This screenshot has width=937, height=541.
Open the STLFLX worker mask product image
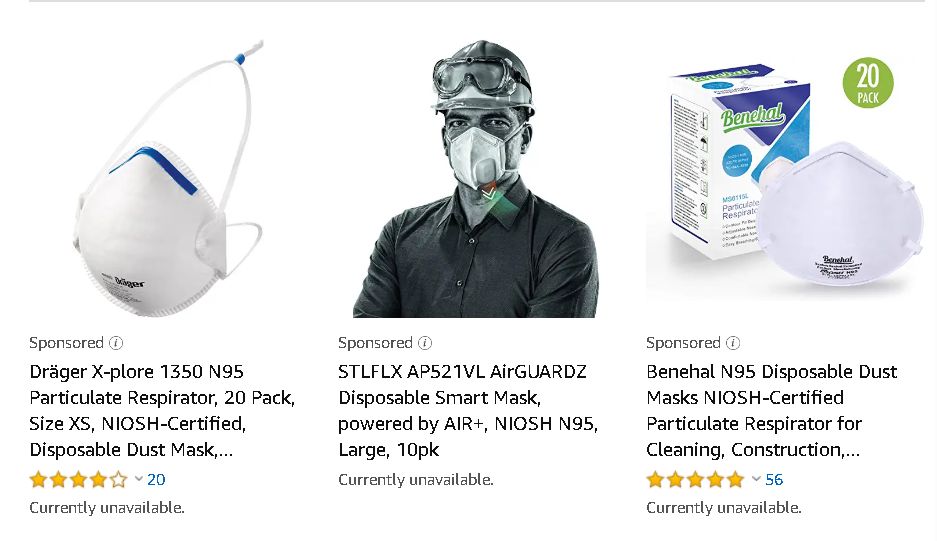pos(475,178)
